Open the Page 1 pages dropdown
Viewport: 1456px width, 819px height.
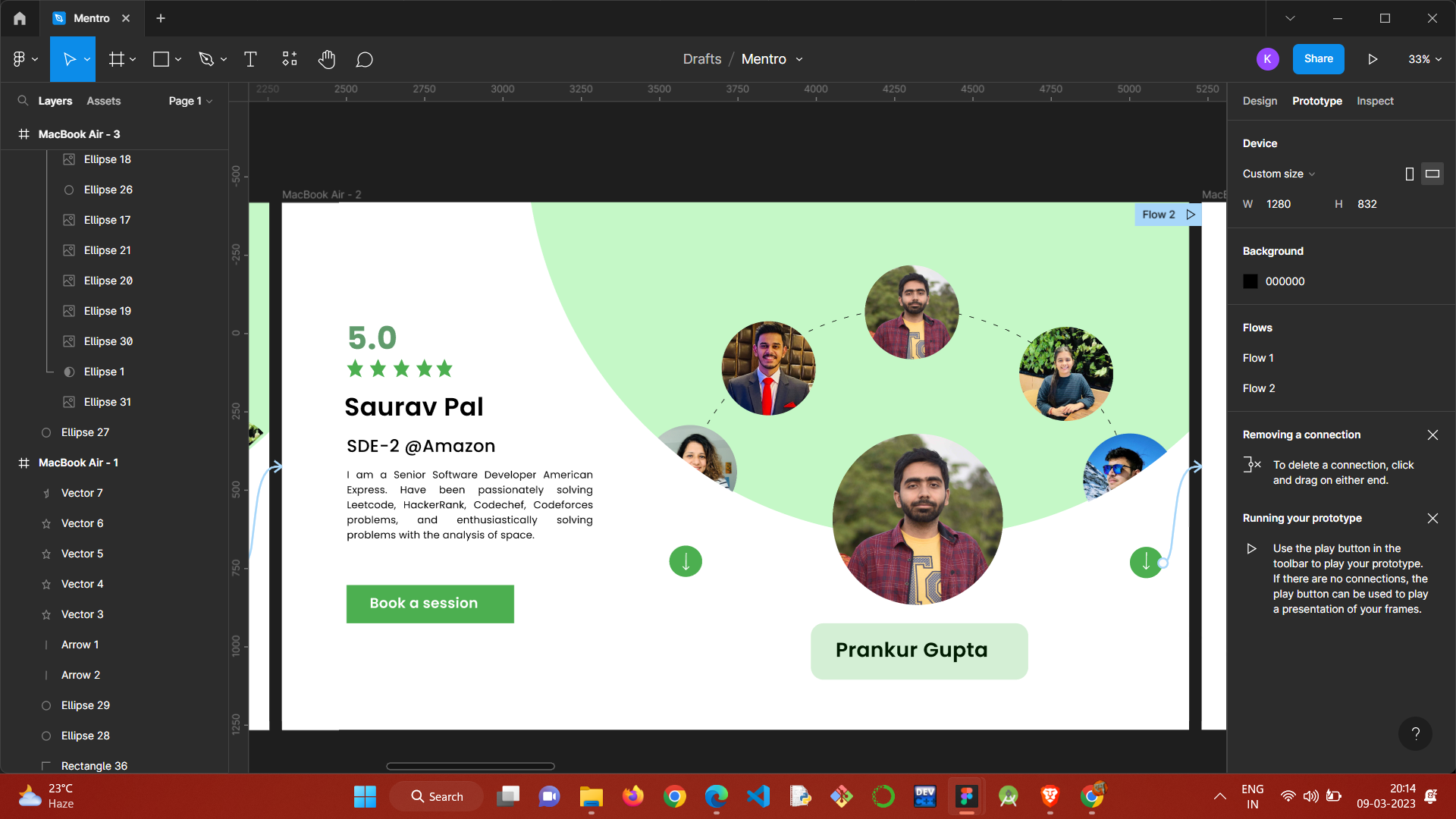pyautogui.click(x=190, y=101)
